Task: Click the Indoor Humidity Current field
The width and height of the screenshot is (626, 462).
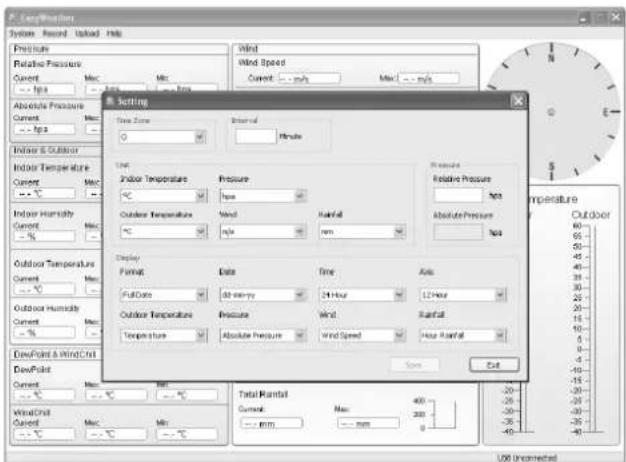Action: coord(44,236)
